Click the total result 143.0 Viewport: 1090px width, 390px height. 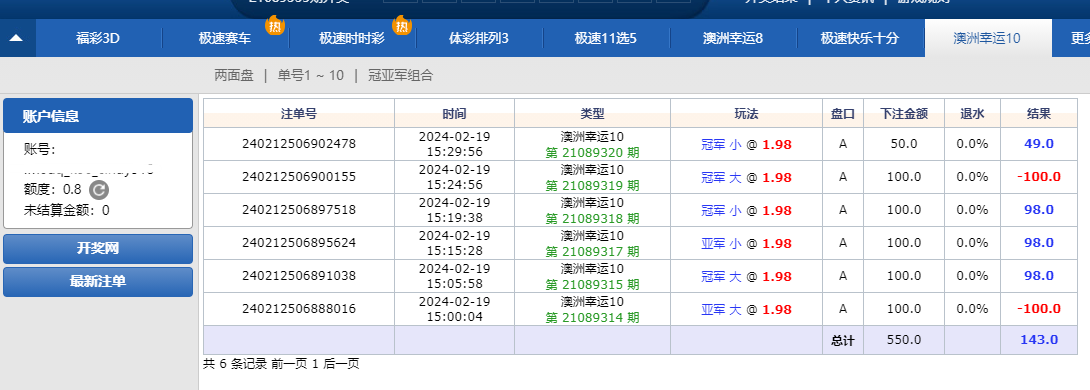coord(1039,340)
